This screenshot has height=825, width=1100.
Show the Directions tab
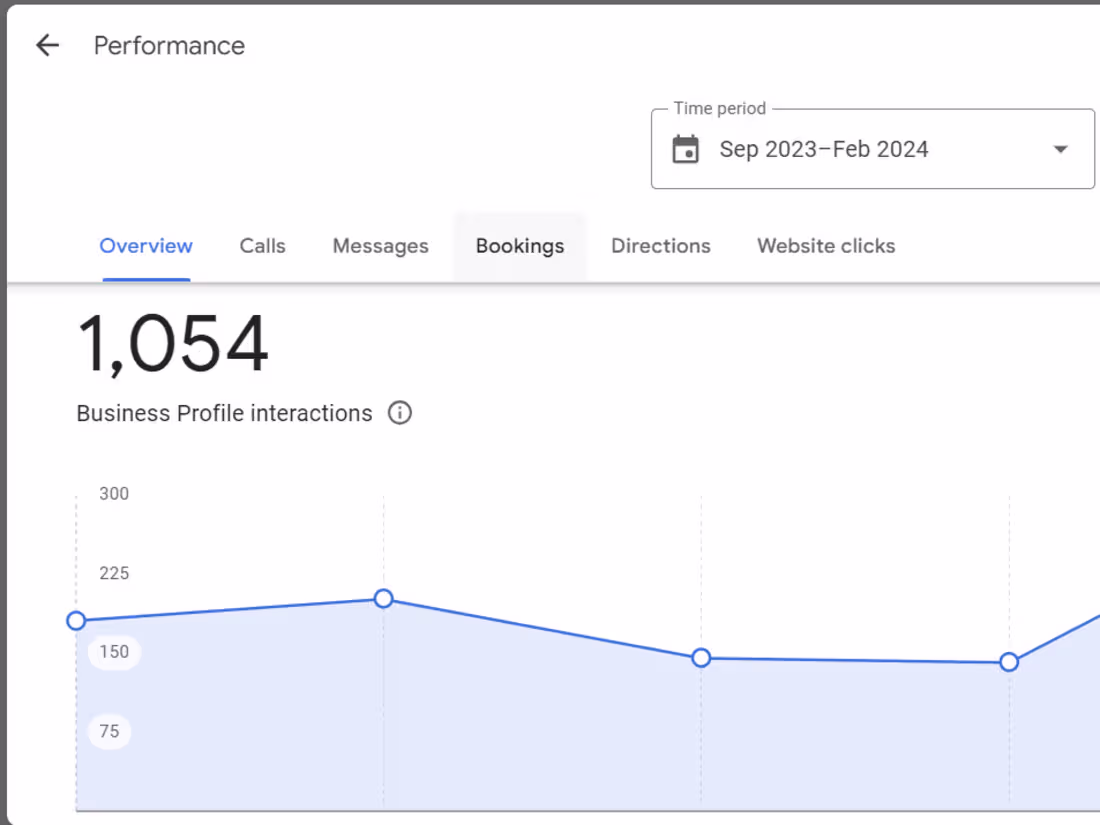[x=661, y=246]
